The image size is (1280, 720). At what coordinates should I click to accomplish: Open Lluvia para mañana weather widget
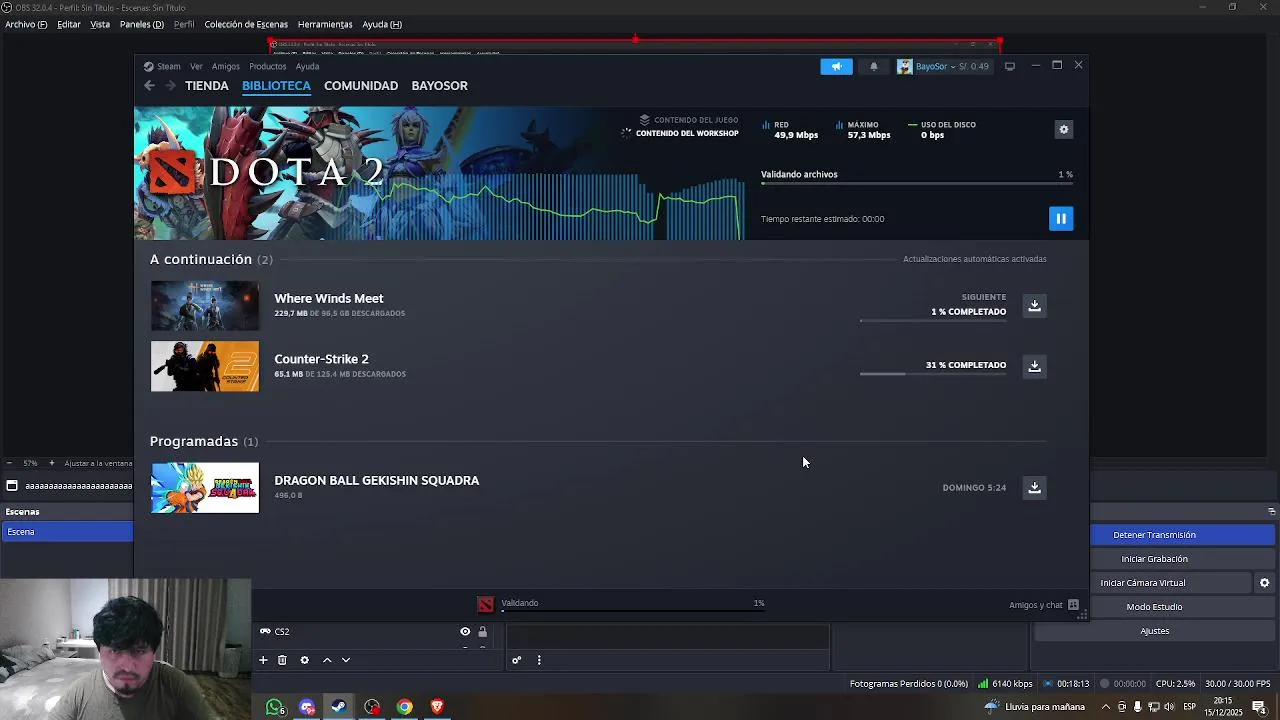point(1035,707)
